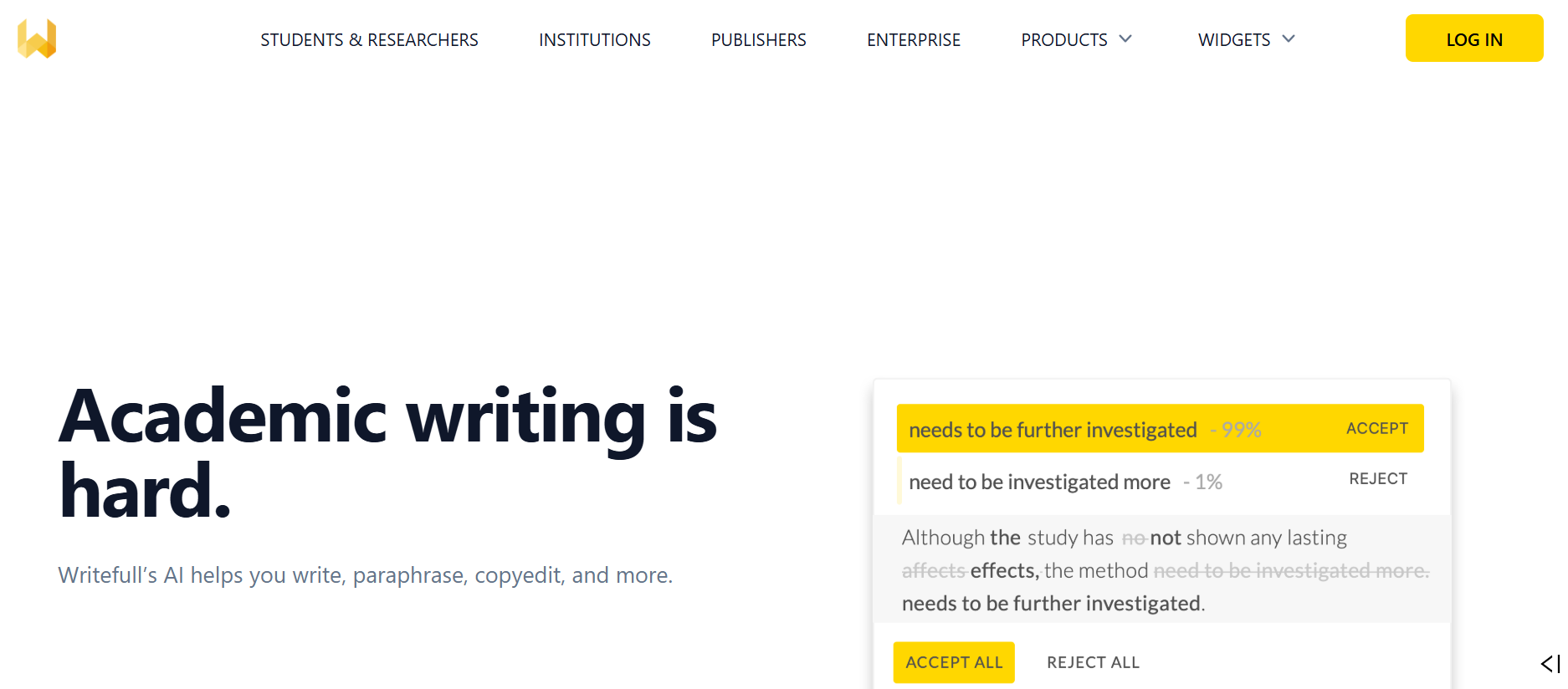This screenshot has height=689, width=1568.
Task: Click the Writefull logo icon
Action: coord(37,38)
